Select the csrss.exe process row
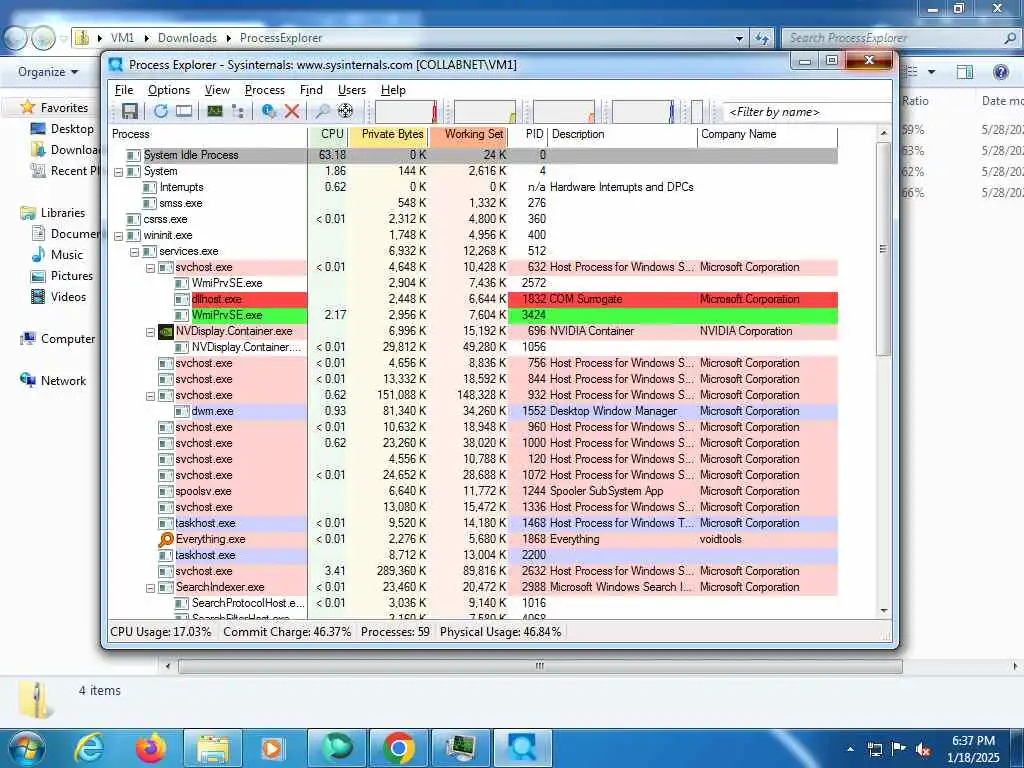1024x768 pixels. (473, 219)
